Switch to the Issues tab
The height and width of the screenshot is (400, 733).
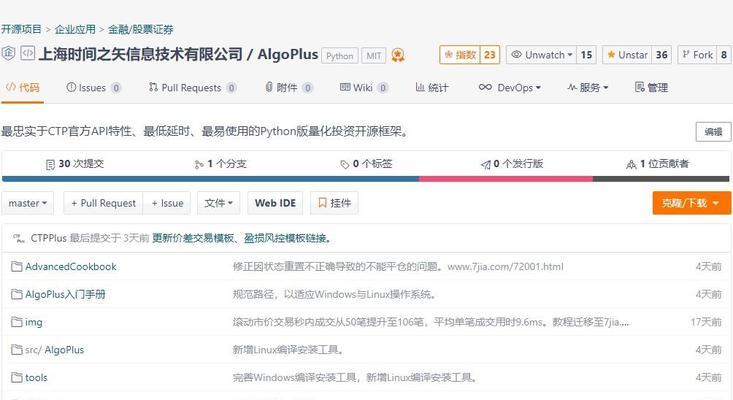tap(93, 87)
